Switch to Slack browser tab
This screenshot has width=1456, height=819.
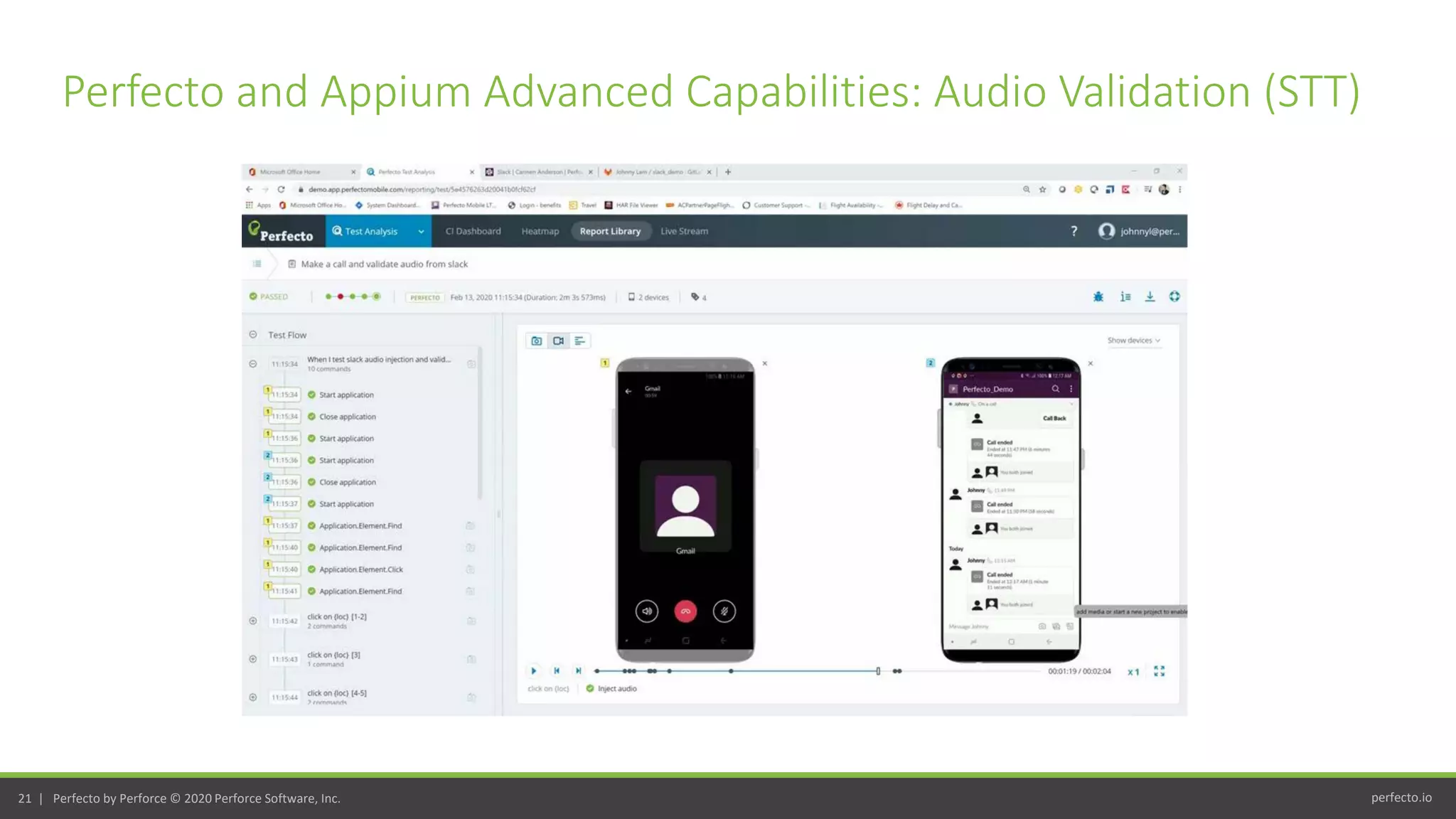pyautogui.click(x=539, y=172)
